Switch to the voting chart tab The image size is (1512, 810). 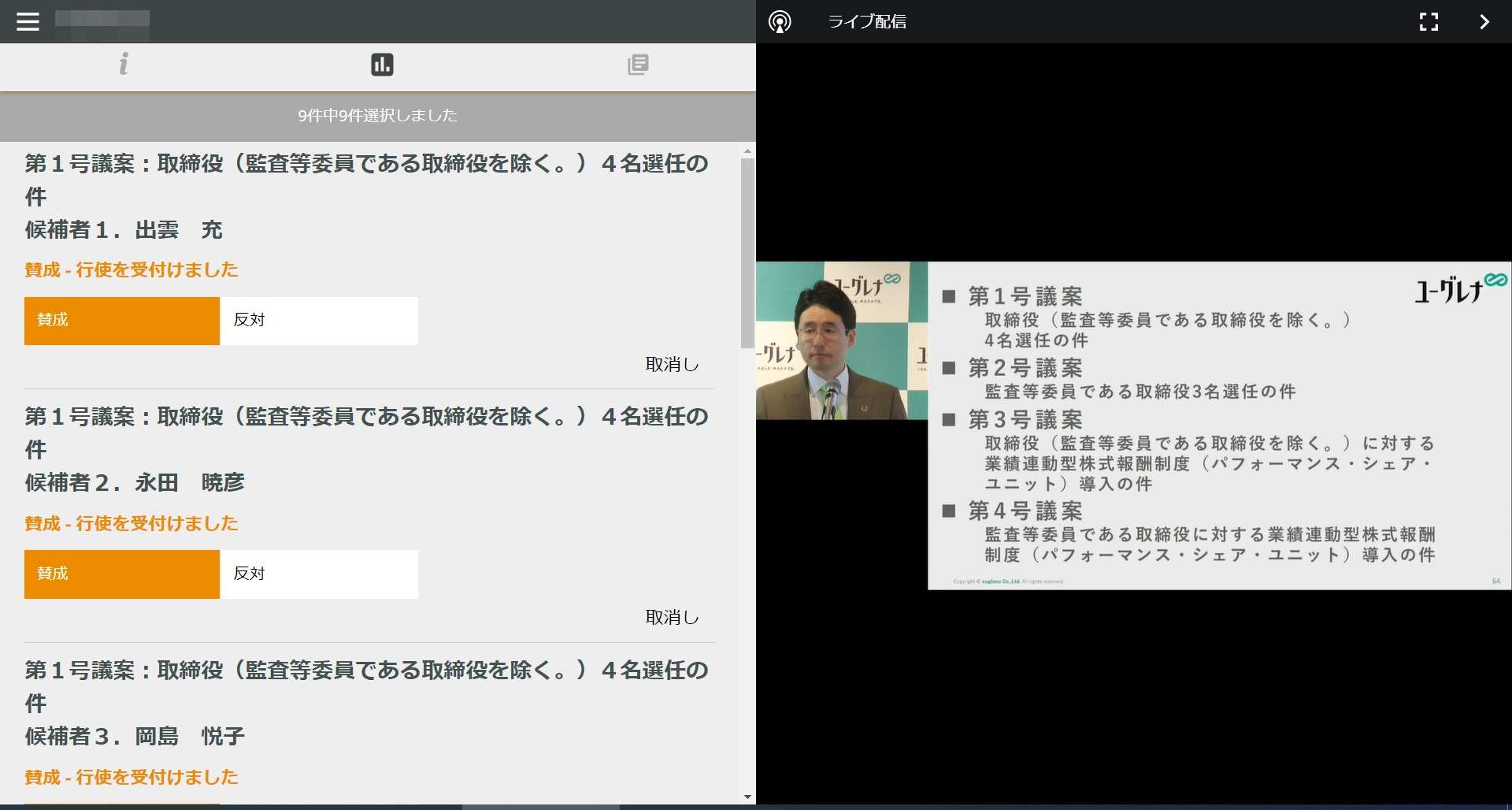(x=382, y=65)
